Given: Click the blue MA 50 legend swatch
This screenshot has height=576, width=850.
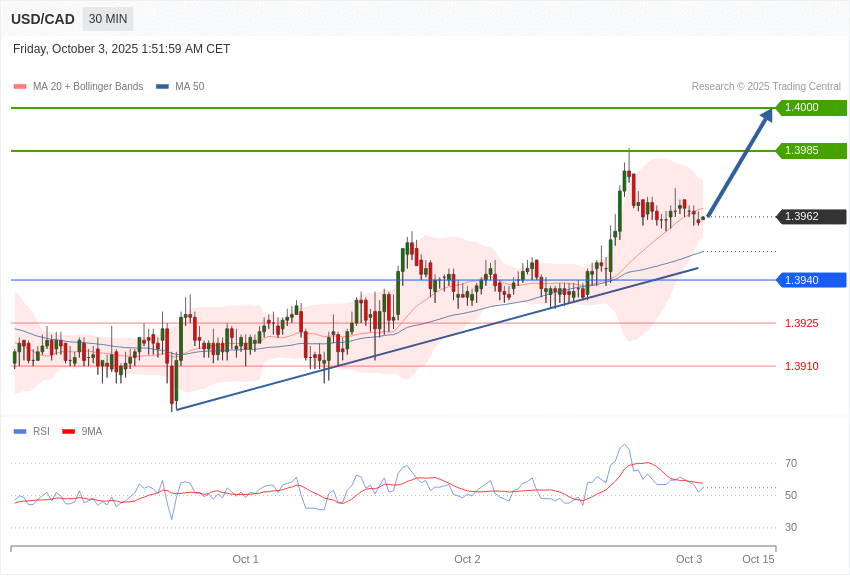Looking at the screenshot, I should [x=162, y=87].
